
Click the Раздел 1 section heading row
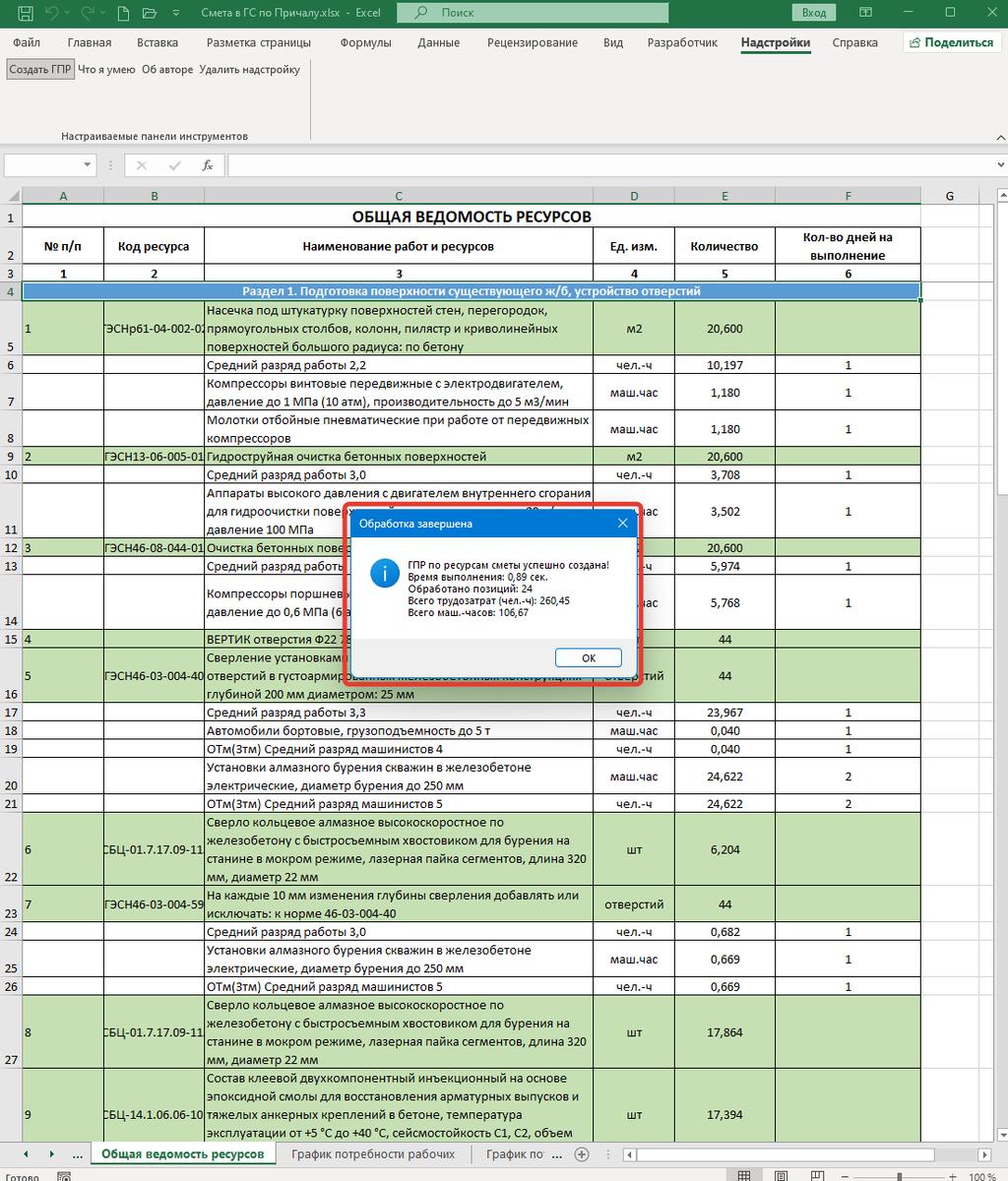(472, 291)
